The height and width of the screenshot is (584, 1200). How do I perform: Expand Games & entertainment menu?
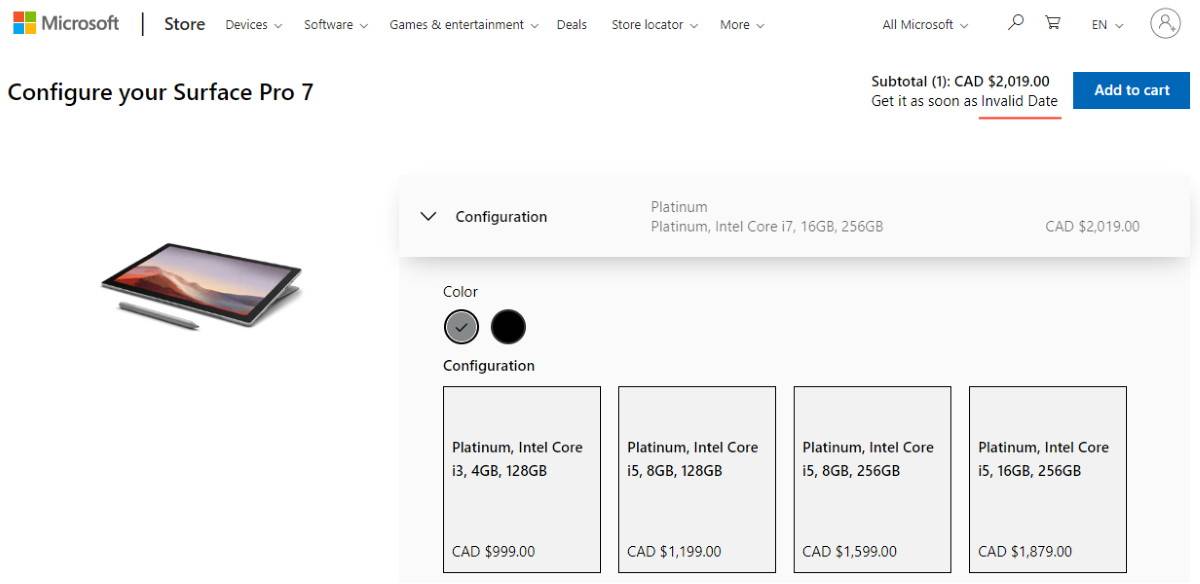464,25
